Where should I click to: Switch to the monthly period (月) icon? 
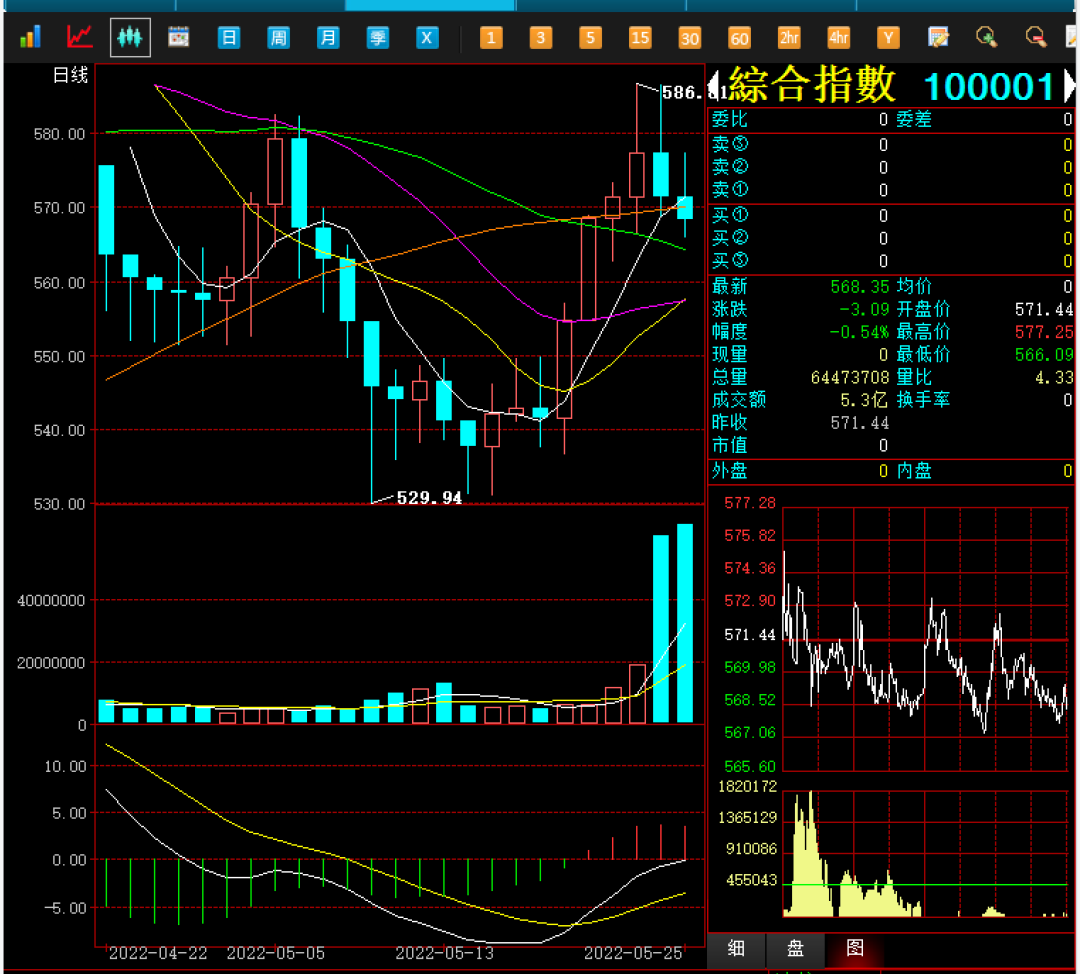[328, 37]
